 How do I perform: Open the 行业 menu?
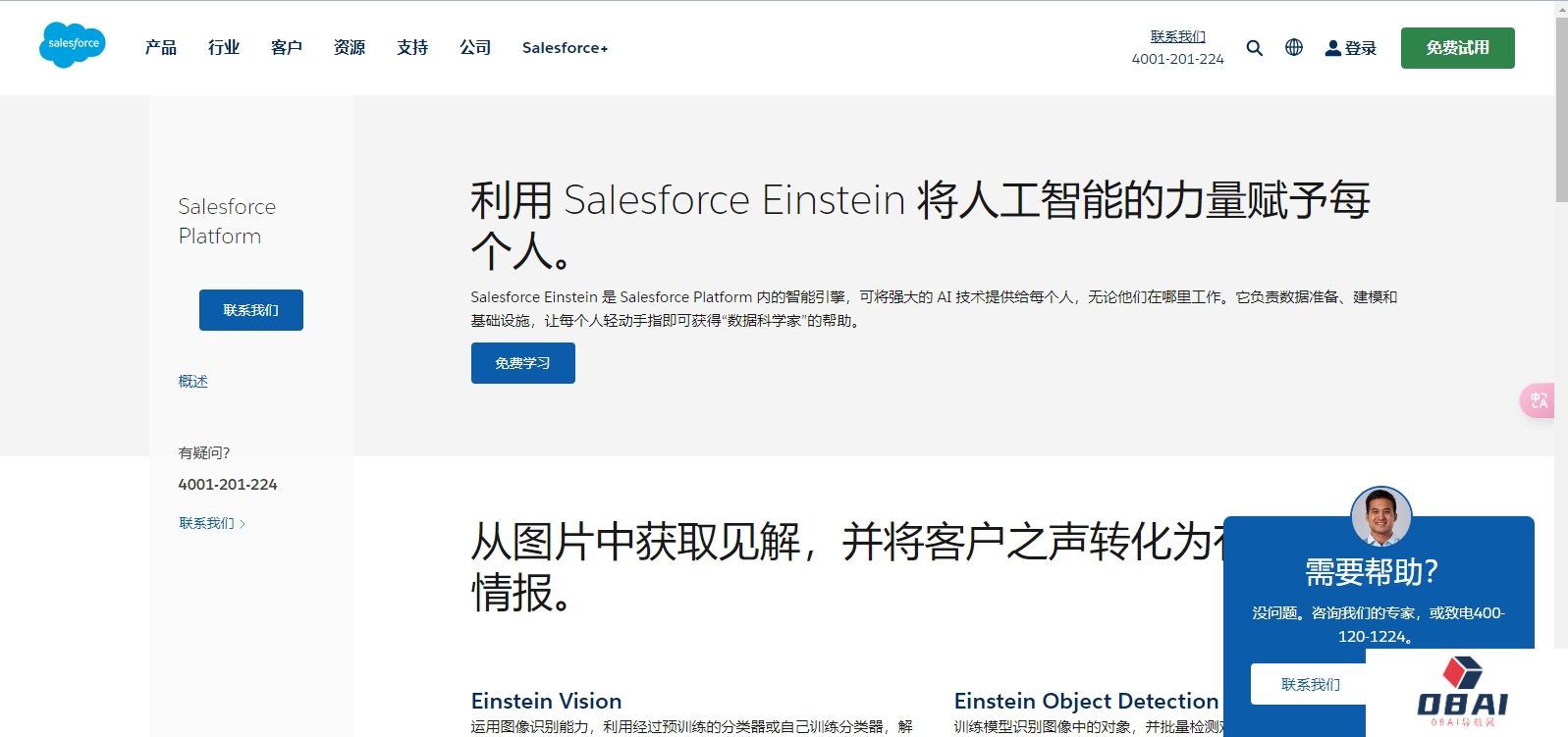pos(224,47)
